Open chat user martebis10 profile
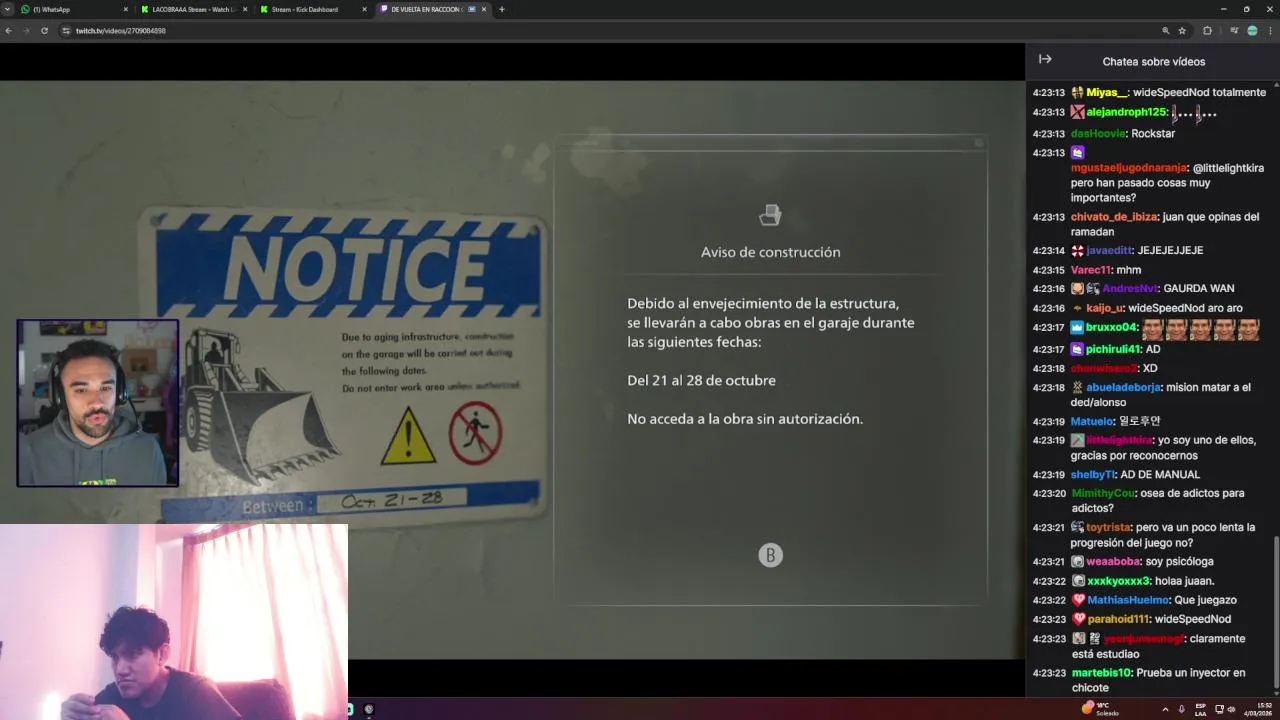Image resolution: width=1280 pixels, height=720 pixels. tap(1101, 673)
